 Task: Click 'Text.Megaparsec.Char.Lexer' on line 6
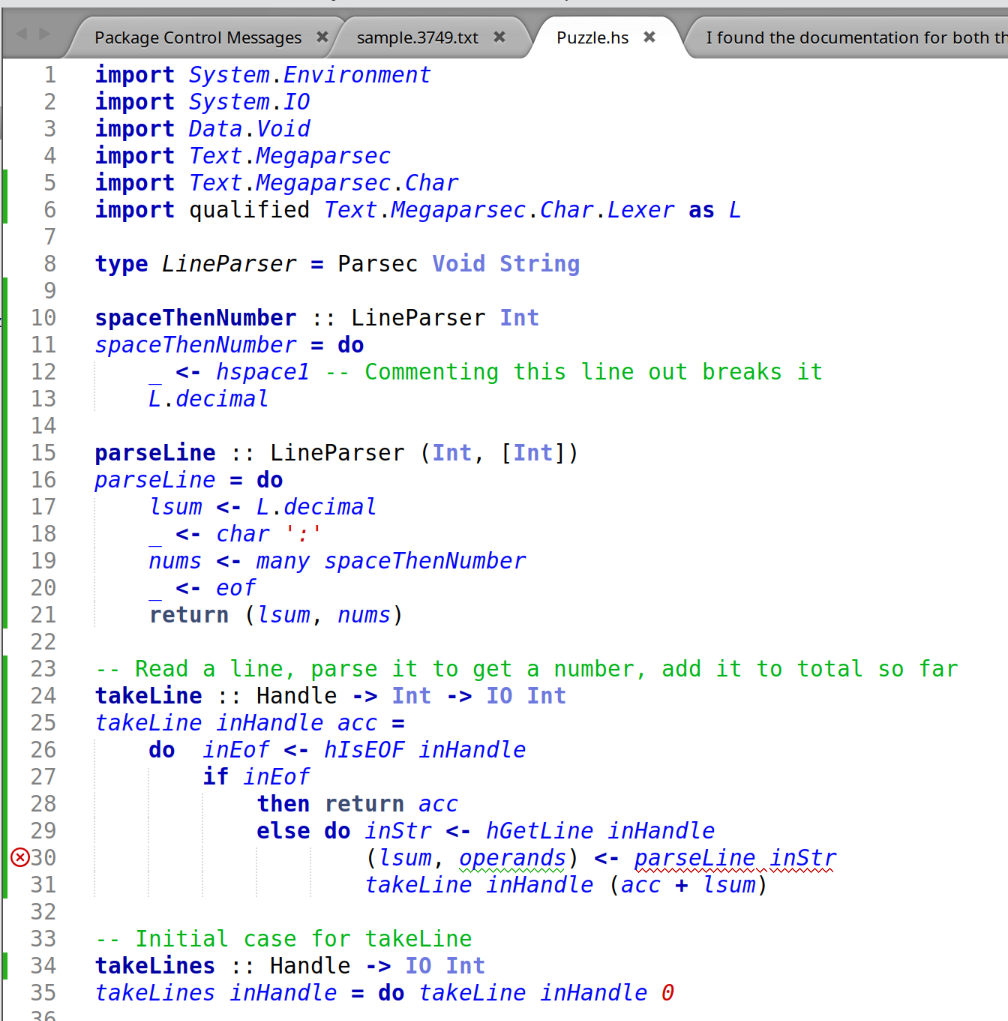(x=499, y=210)
